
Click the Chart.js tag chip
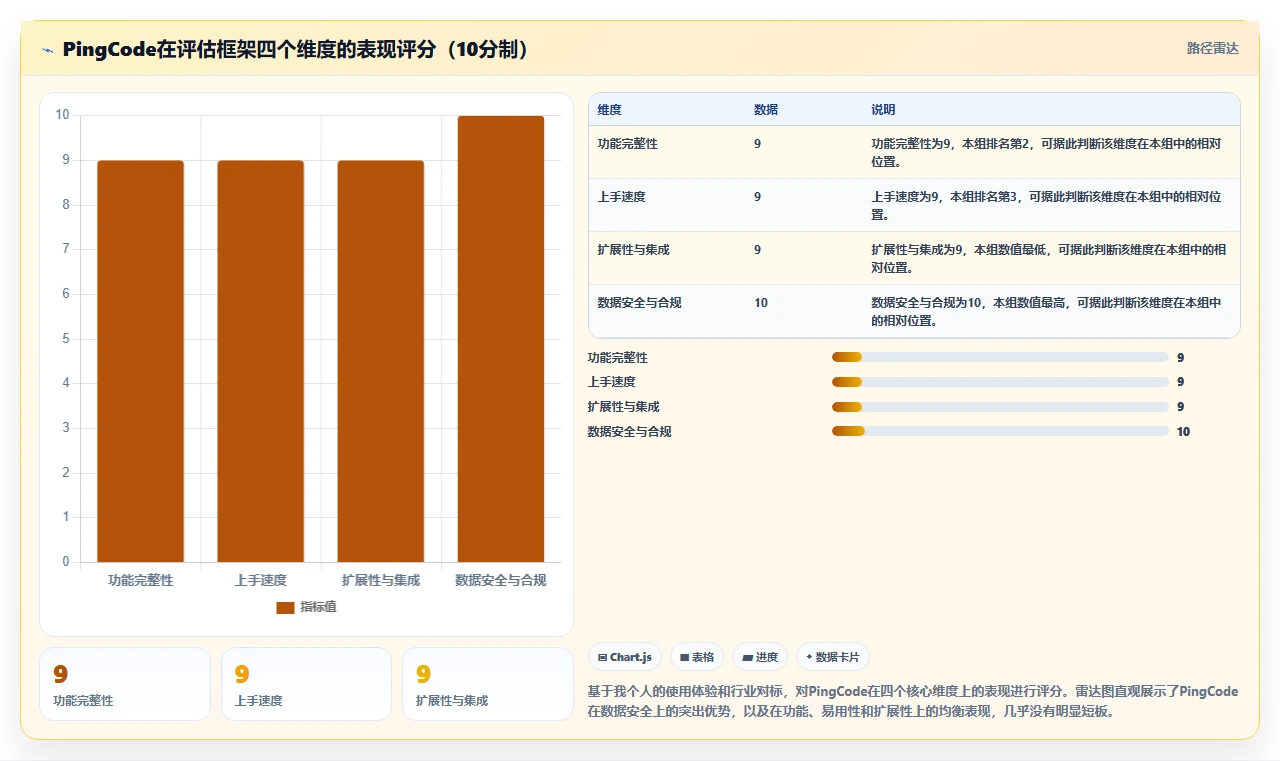tap(624, 657)
